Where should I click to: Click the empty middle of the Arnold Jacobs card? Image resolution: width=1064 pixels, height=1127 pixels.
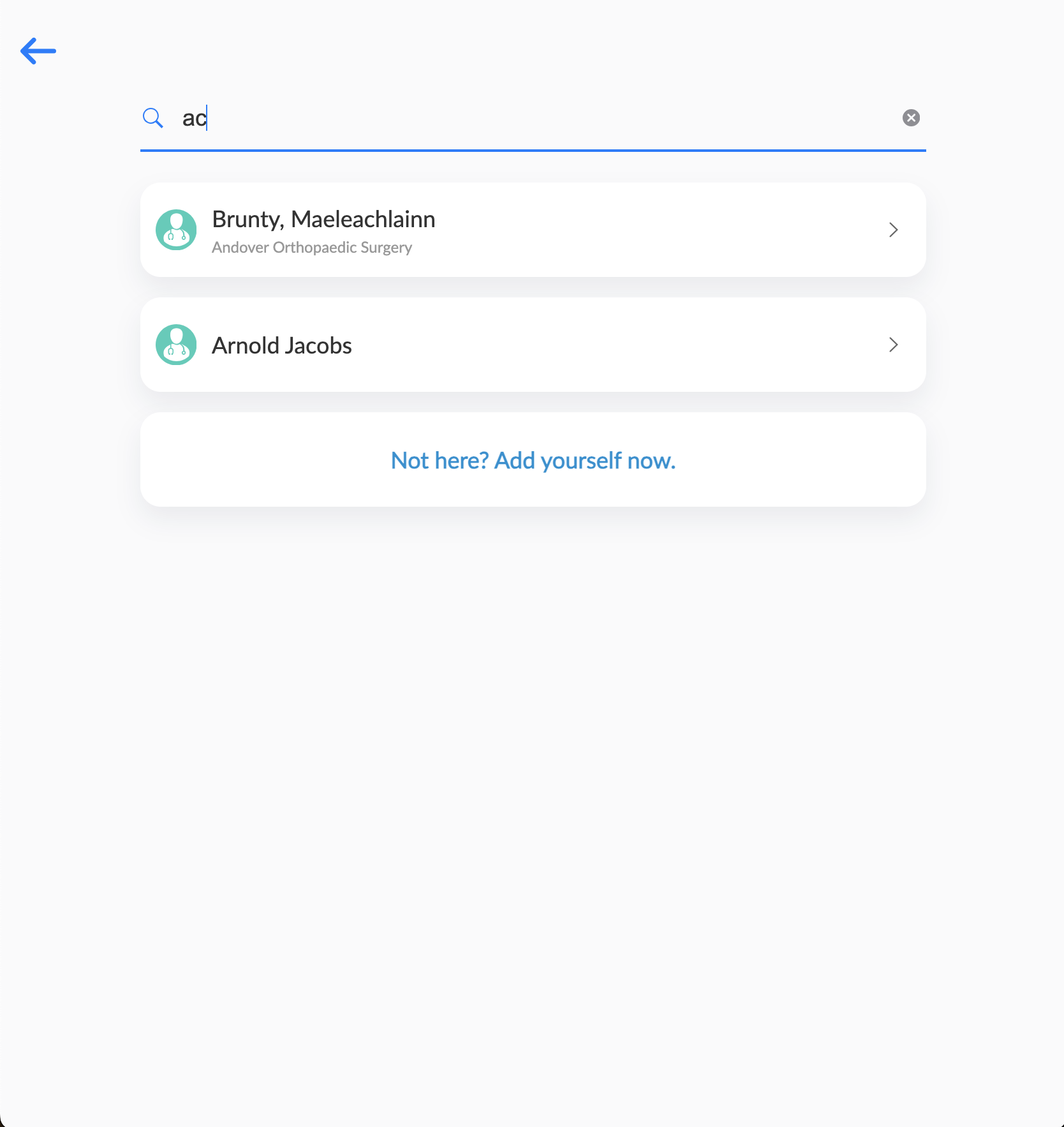[606, 345]
